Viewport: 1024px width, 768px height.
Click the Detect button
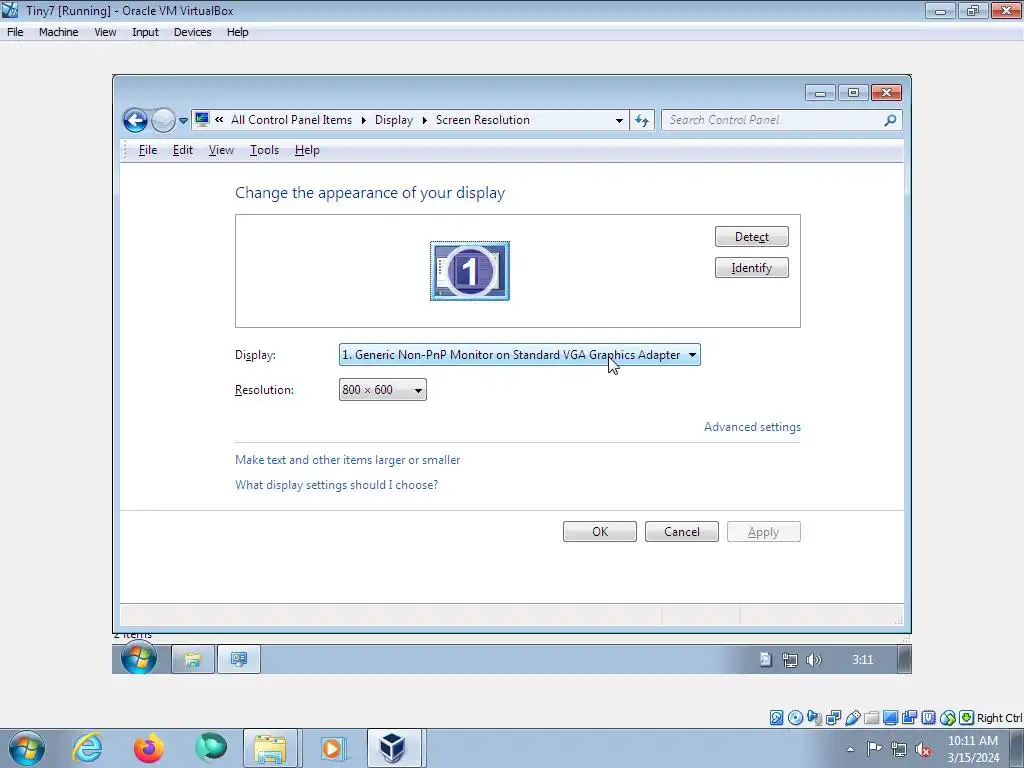[x=752, y=236]
